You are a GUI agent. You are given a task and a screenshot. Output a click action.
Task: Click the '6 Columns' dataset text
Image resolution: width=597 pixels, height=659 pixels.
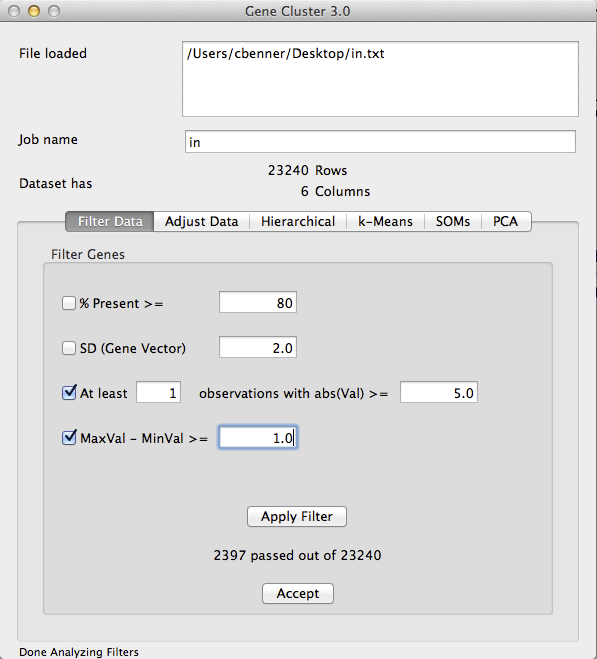coord(335,191)
